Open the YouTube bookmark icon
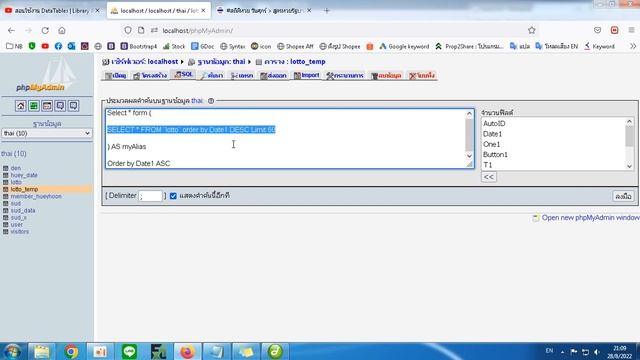The width and height of the screenshot is (640, 360). [x=45, y=47]
